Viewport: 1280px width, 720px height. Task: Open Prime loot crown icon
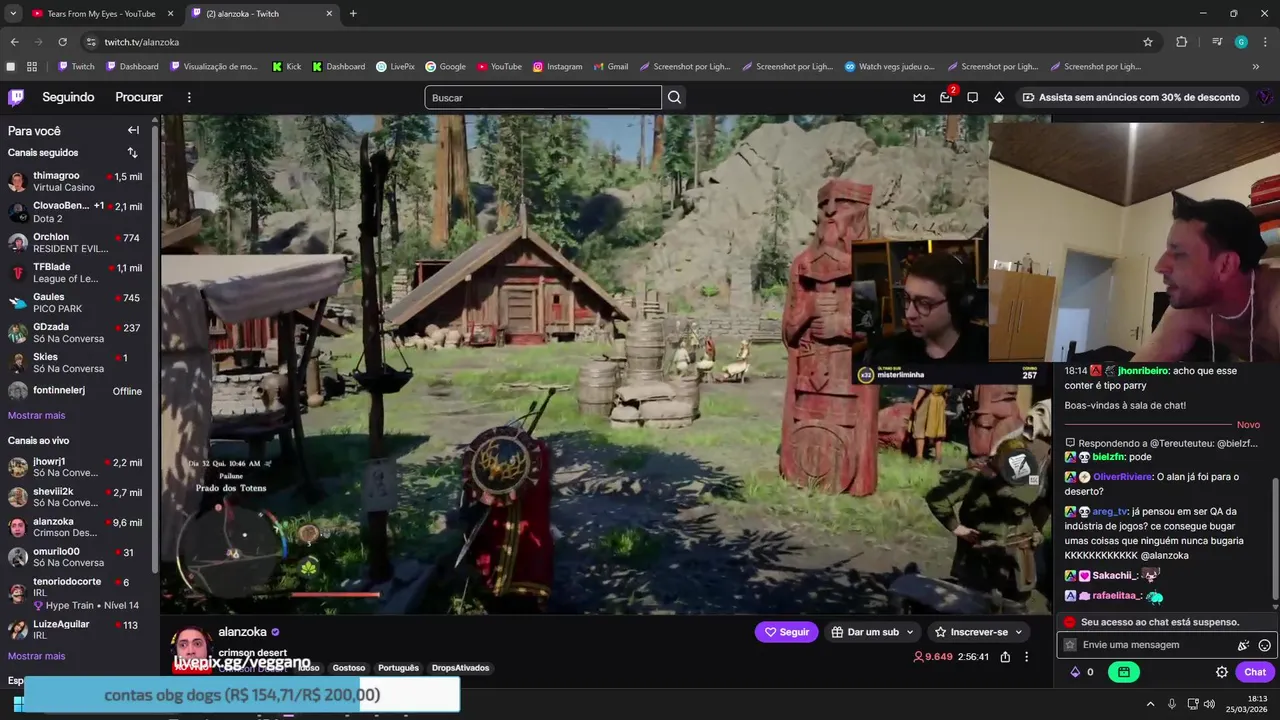[x=919, y=97]
